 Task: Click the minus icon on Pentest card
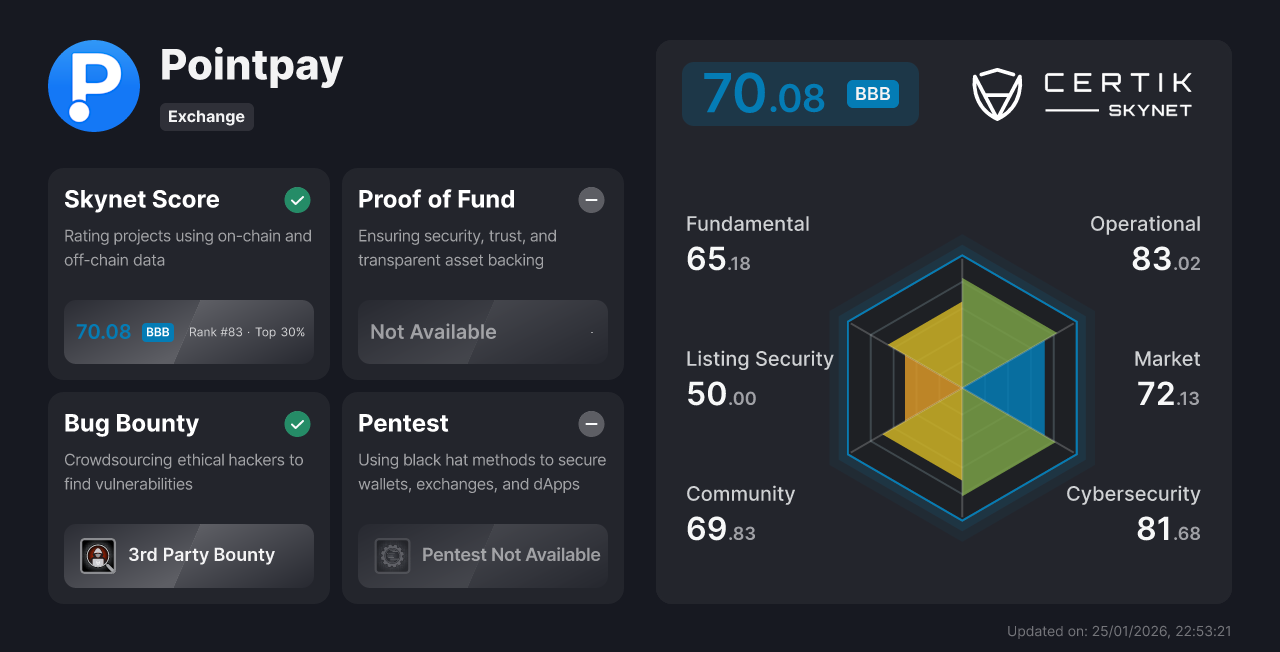click(x=591, y=424)
